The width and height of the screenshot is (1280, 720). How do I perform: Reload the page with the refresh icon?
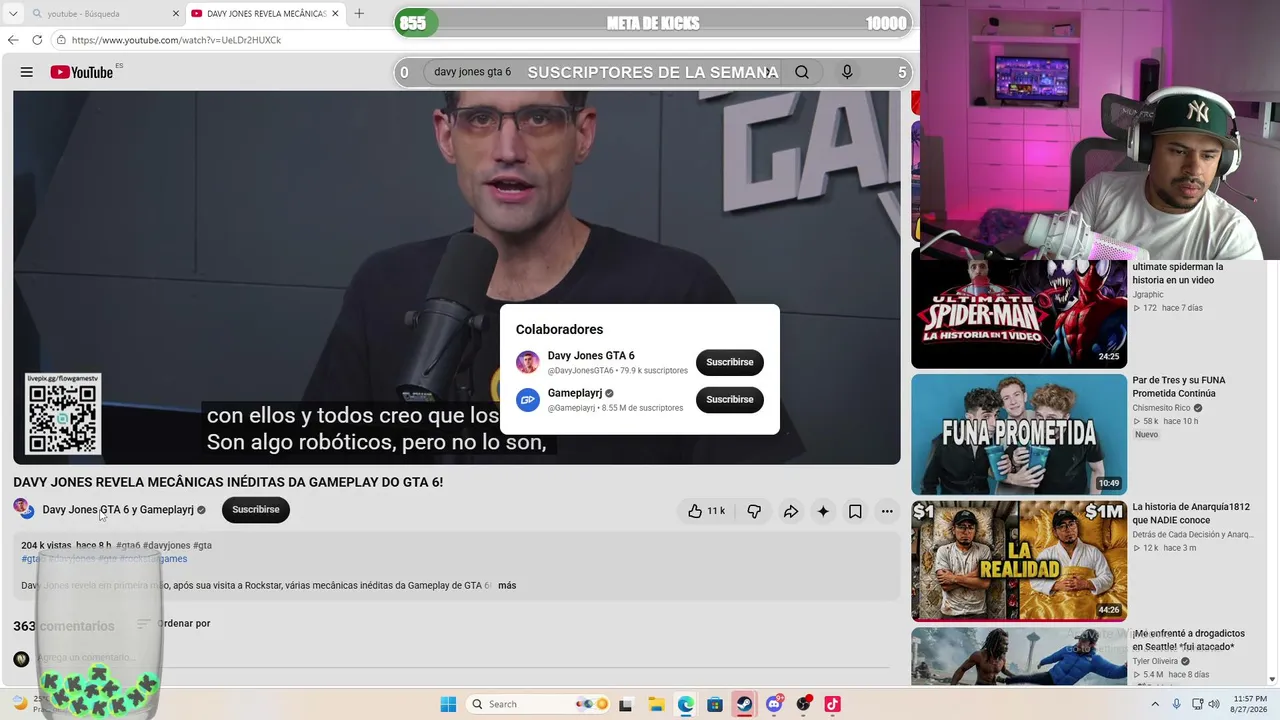[37, 40]
